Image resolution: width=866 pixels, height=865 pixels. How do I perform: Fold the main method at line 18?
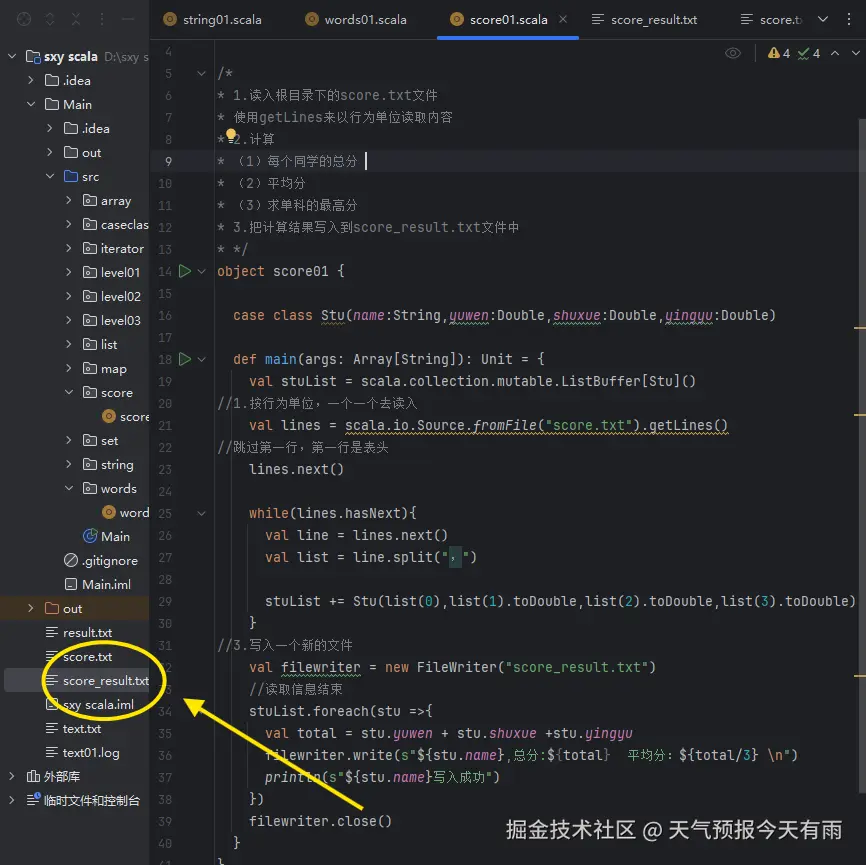click(x=202, y=359)
